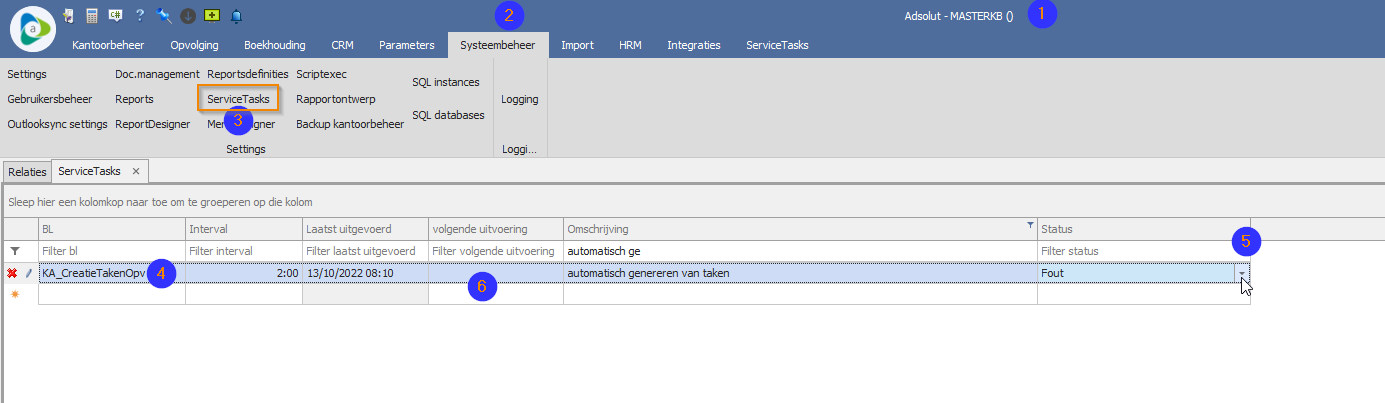Click the dark download arrow icon
This screenshot has width=1385, height=403.
click(187, 16)
